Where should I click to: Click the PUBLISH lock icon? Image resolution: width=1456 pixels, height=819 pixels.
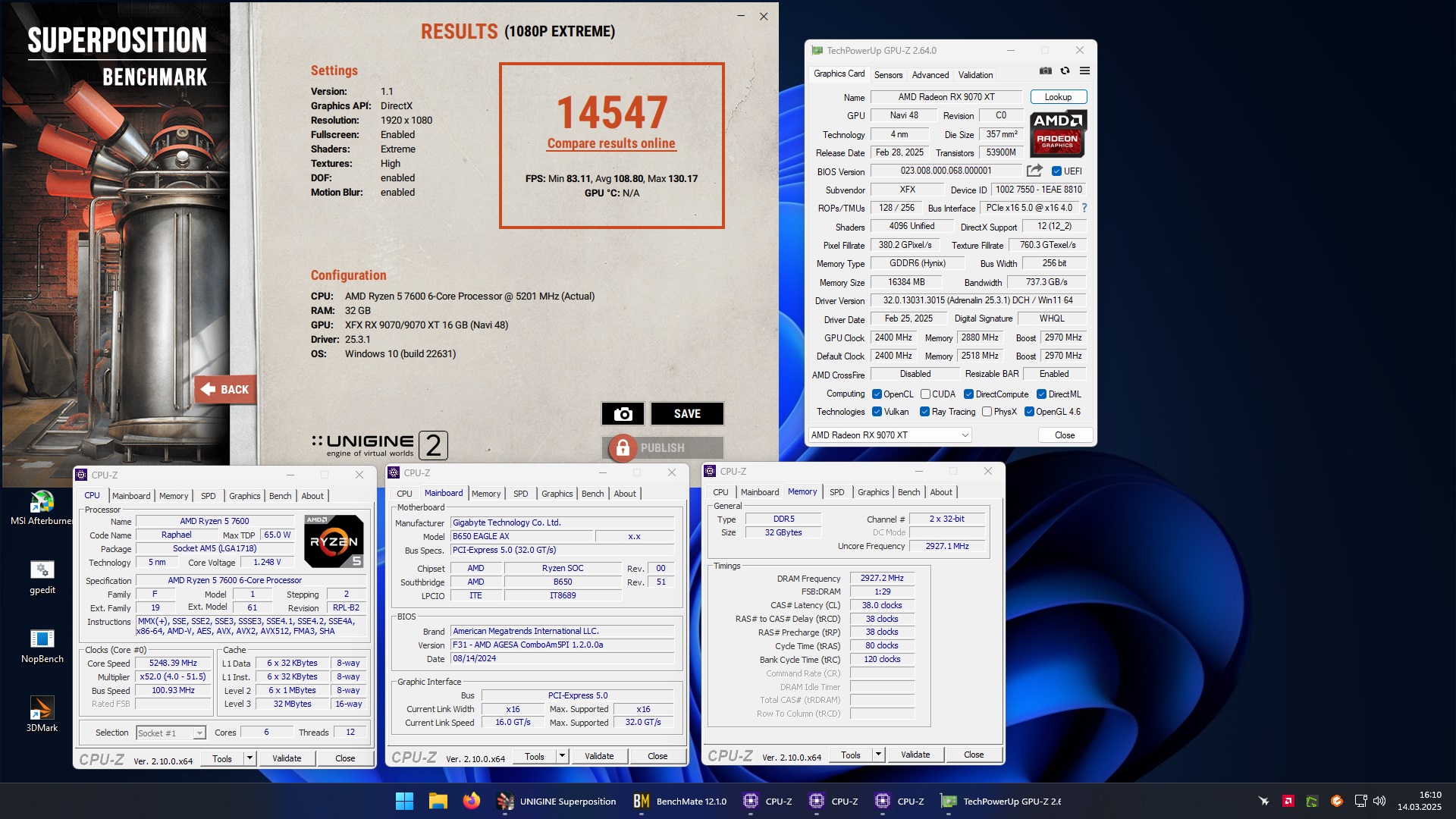point(622,448)
